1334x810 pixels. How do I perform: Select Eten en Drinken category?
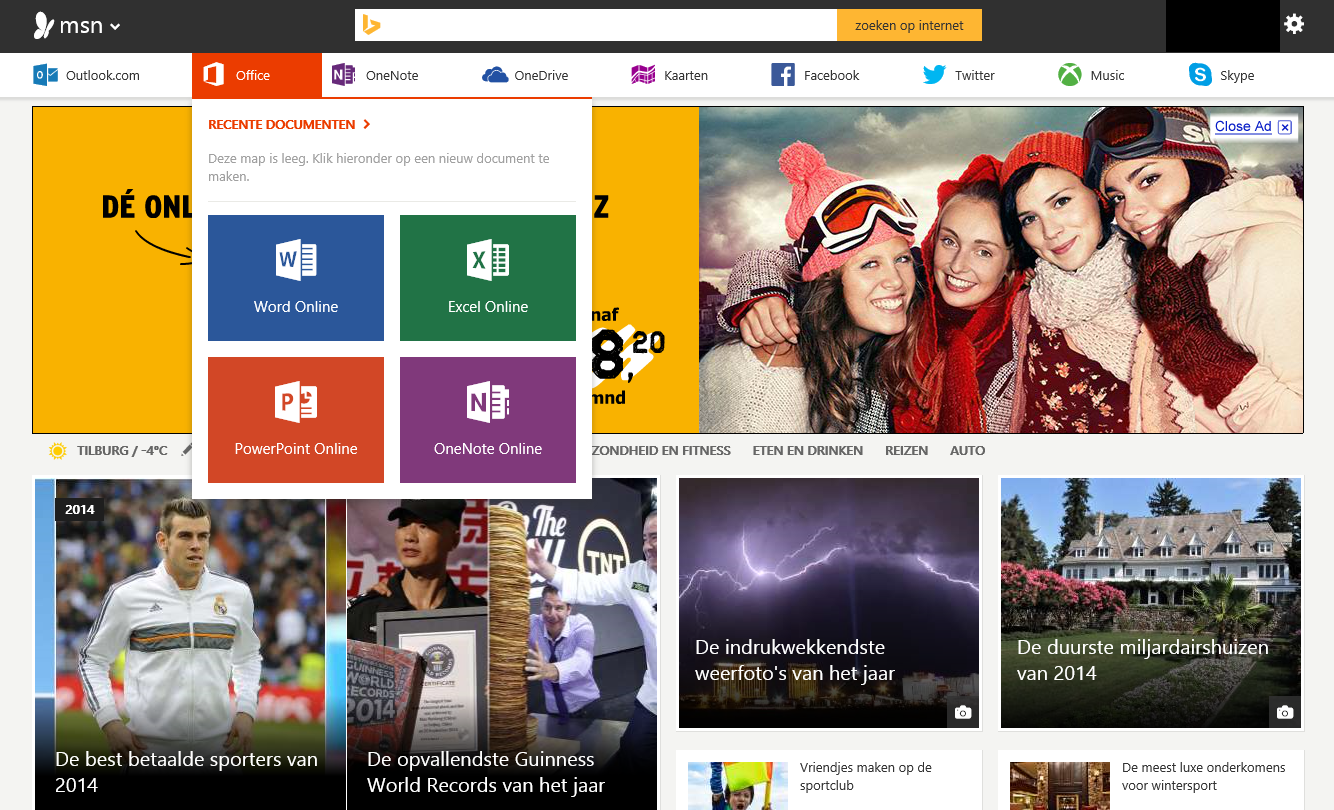click(807, 451)
